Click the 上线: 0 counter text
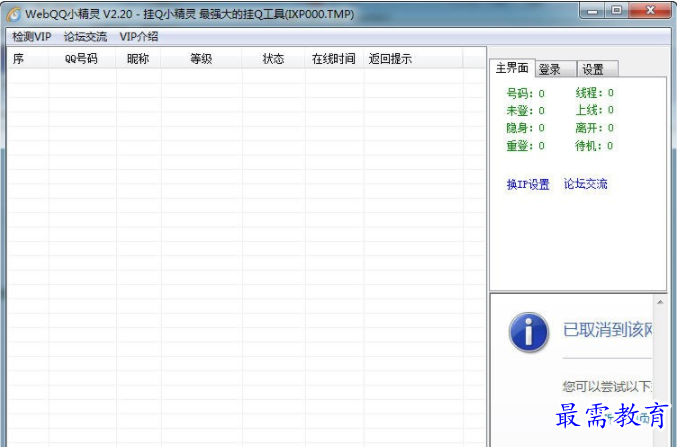This screenshot has height=447, width=677. [594, 110]
